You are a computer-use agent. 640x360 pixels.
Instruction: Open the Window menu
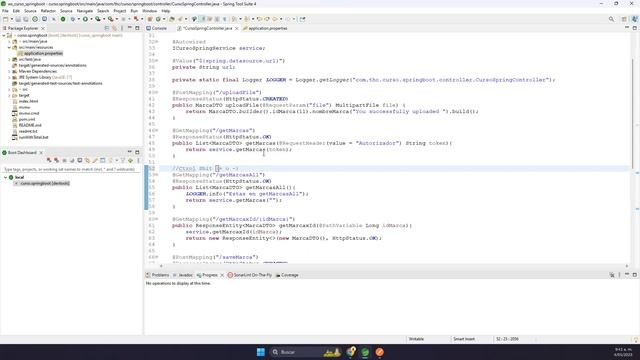pyautogui.click(x=149, y=11)
